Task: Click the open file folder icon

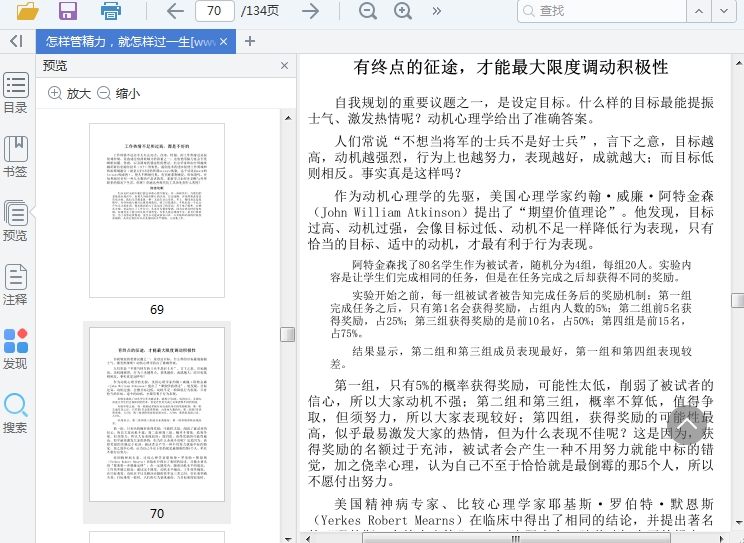Action: (27, 11)
